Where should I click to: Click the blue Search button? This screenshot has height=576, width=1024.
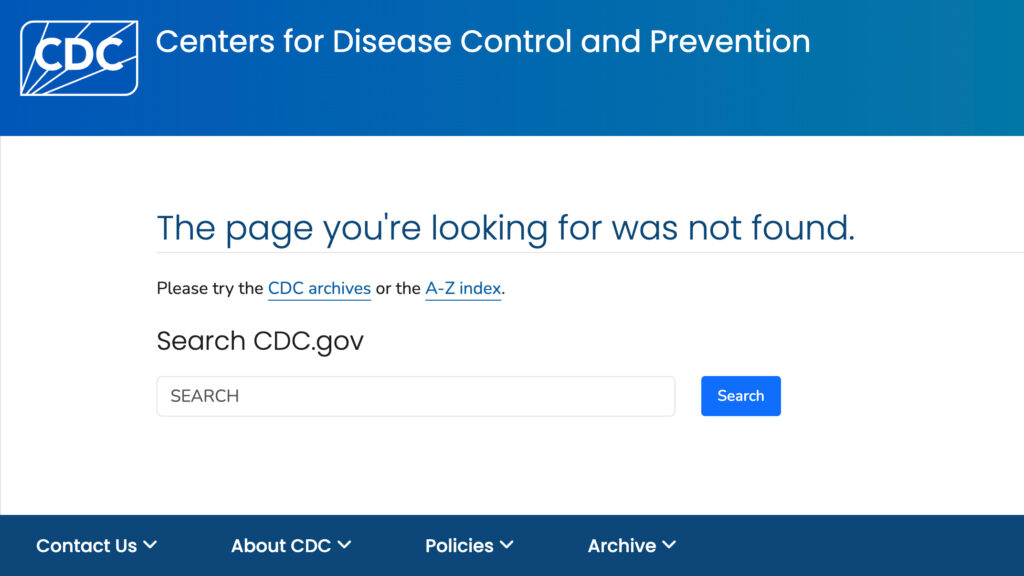pyautogui.click(x=741, y=396)
